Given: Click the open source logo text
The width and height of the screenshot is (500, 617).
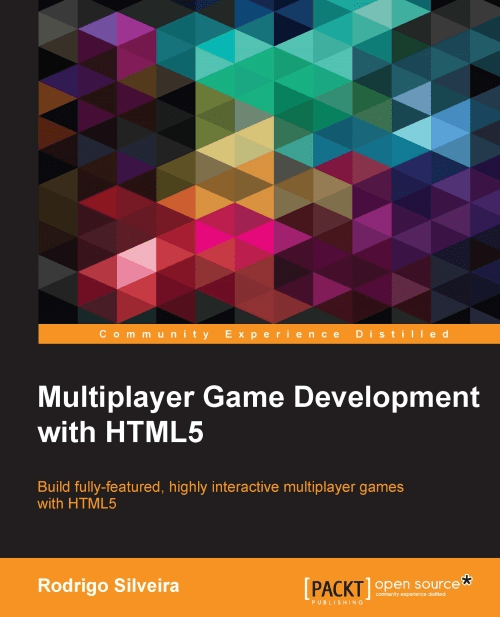Looking at the screenshot, I should coord(417,584).
